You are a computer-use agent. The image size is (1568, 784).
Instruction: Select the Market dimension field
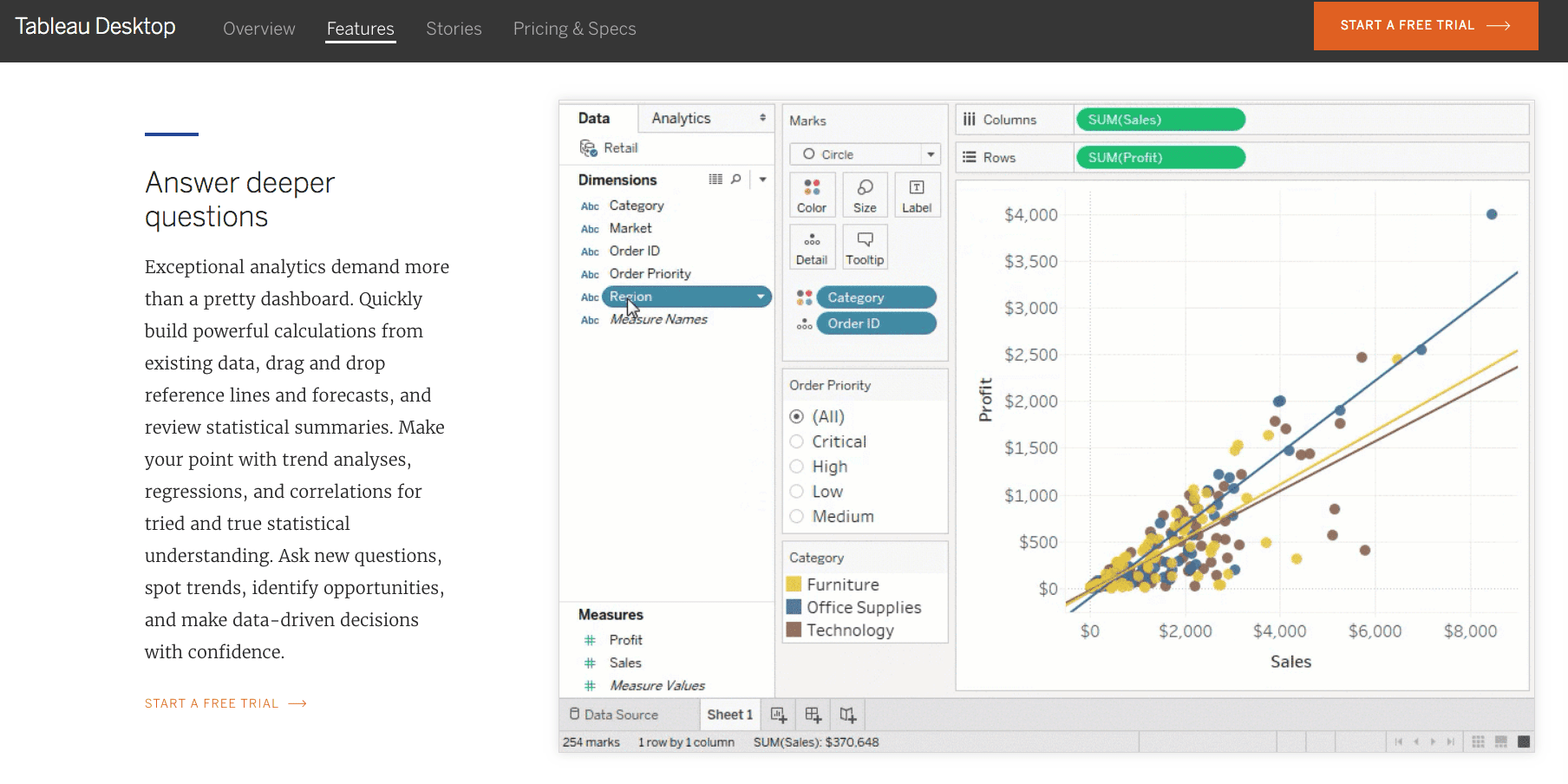pos(630,228)
